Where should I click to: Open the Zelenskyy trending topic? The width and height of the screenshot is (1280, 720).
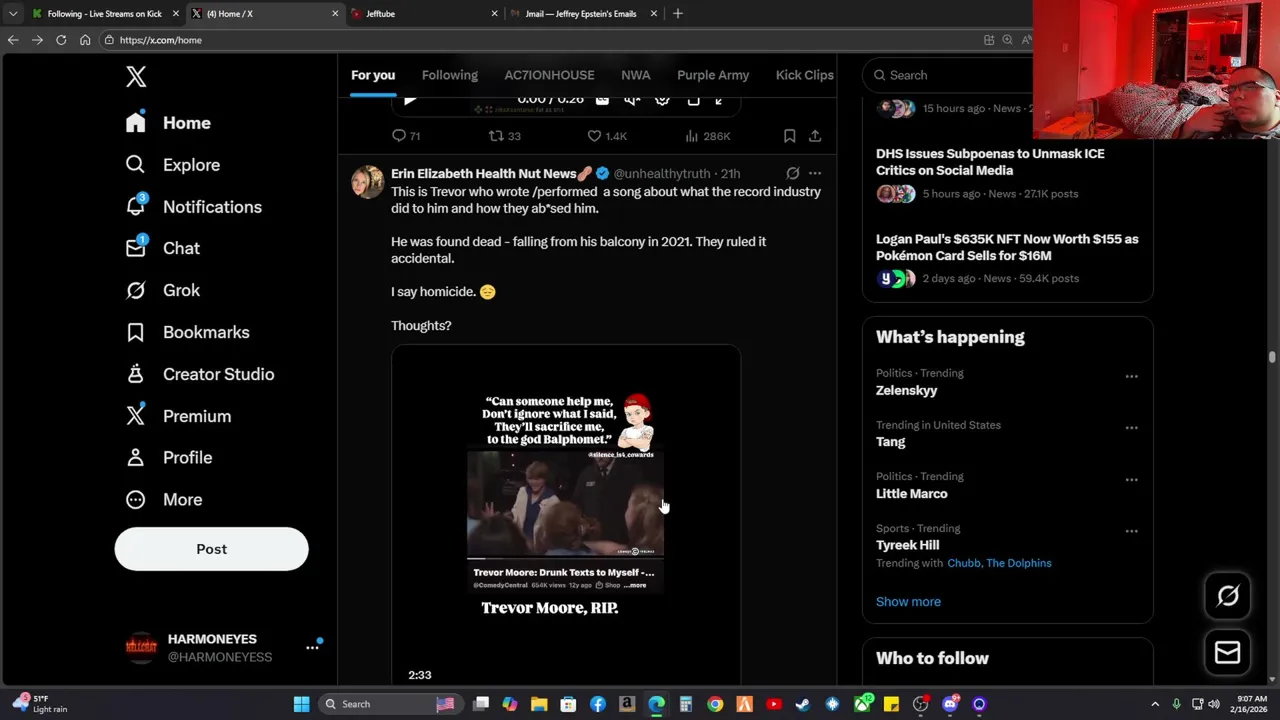click(907, 391)
